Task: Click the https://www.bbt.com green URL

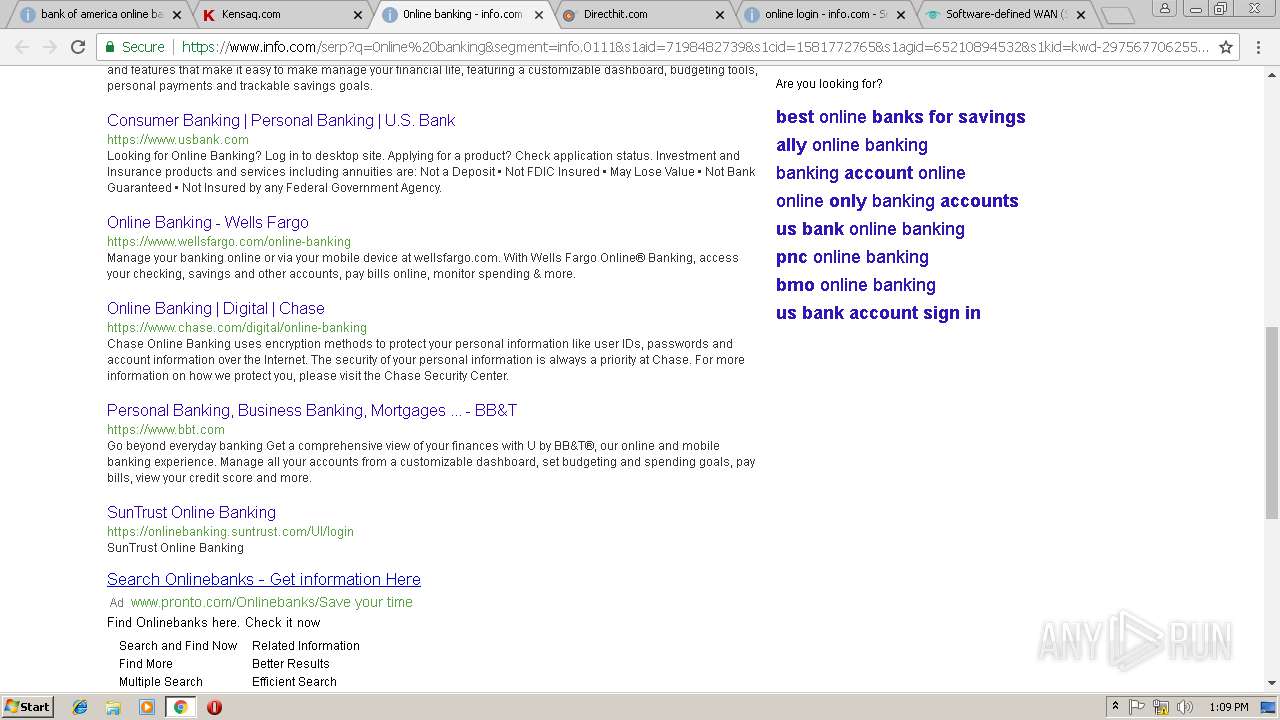Action: [166, 430]
